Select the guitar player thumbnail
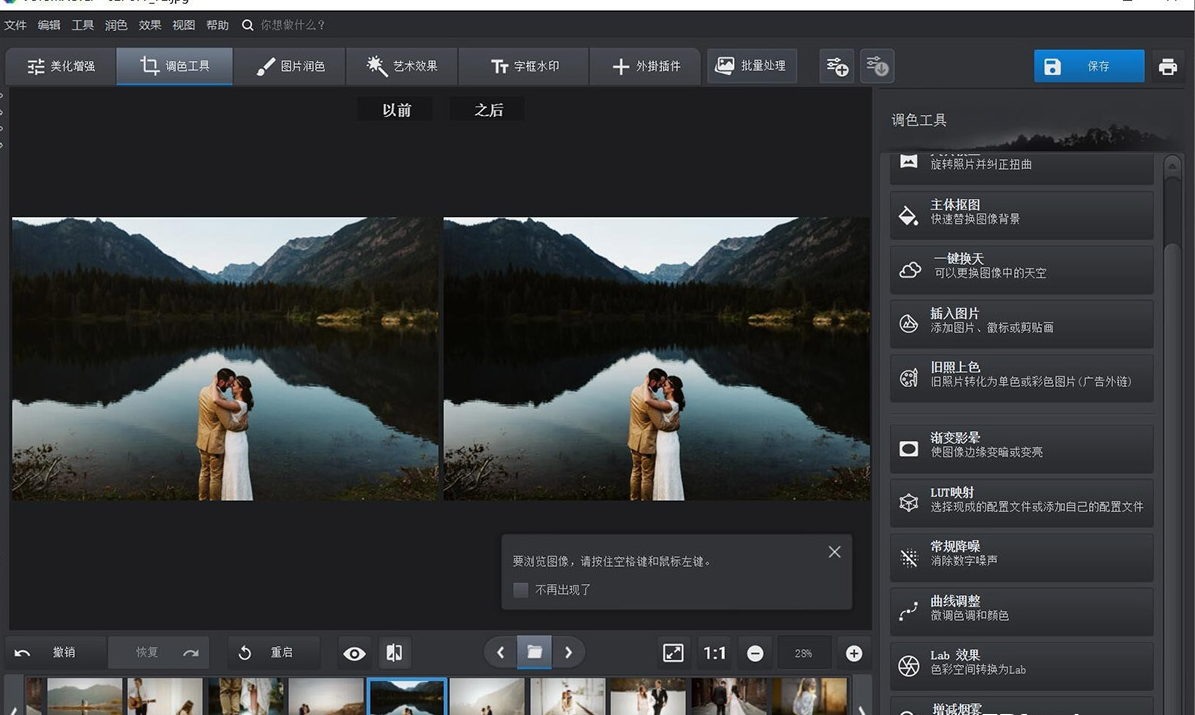 (x=165, y=697)
